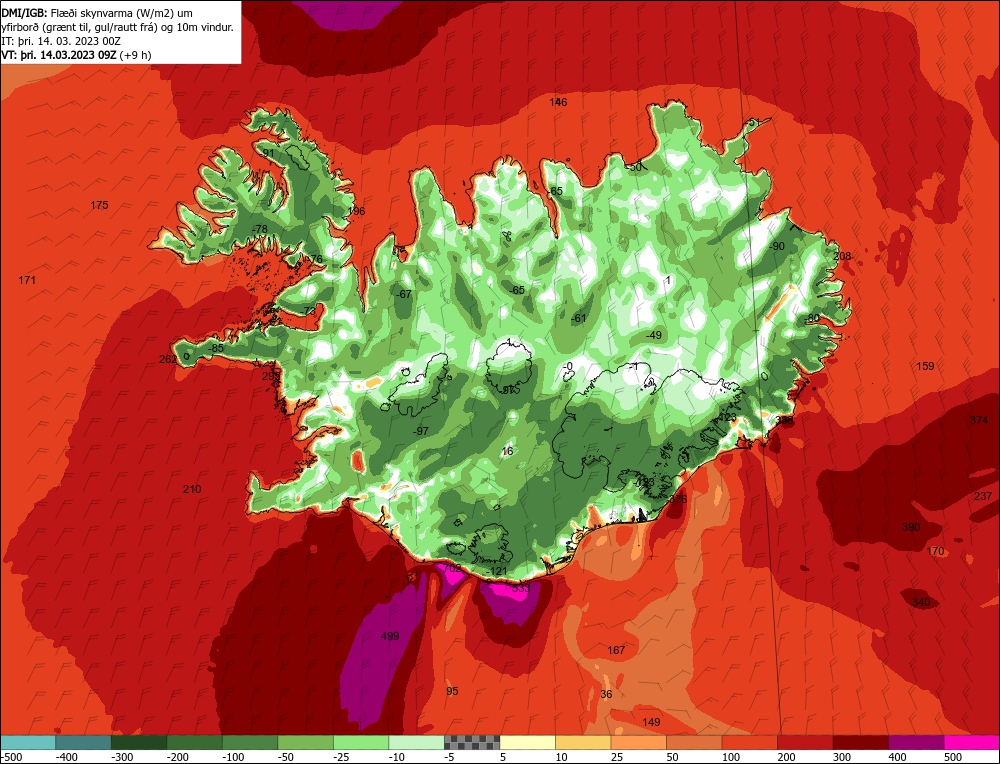The width and height of the screenshot is (1000, 764).
Task: Click the magenta swatch right of 500
Action: 971,742
